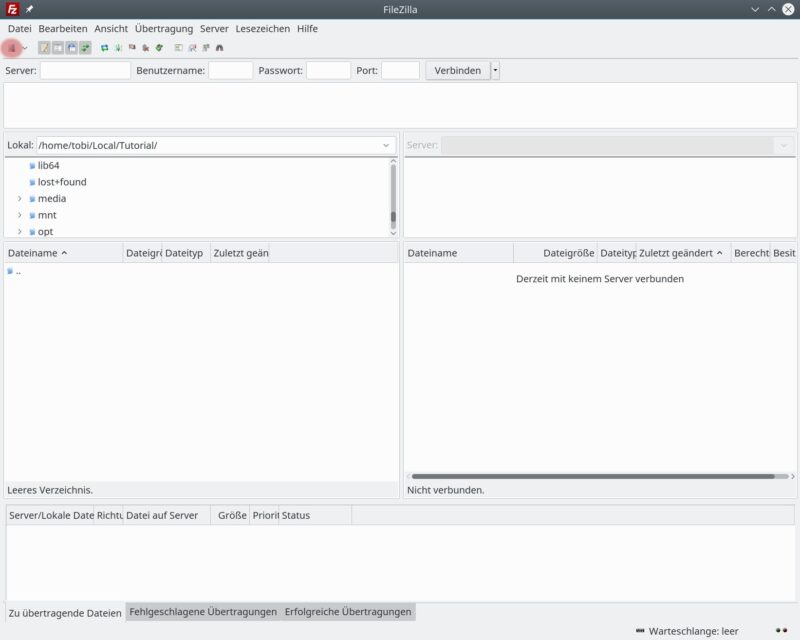Toggle the message log view toolbar button
Image resolution: width=800 pixels, height=640 pixels.
[44, 48]
